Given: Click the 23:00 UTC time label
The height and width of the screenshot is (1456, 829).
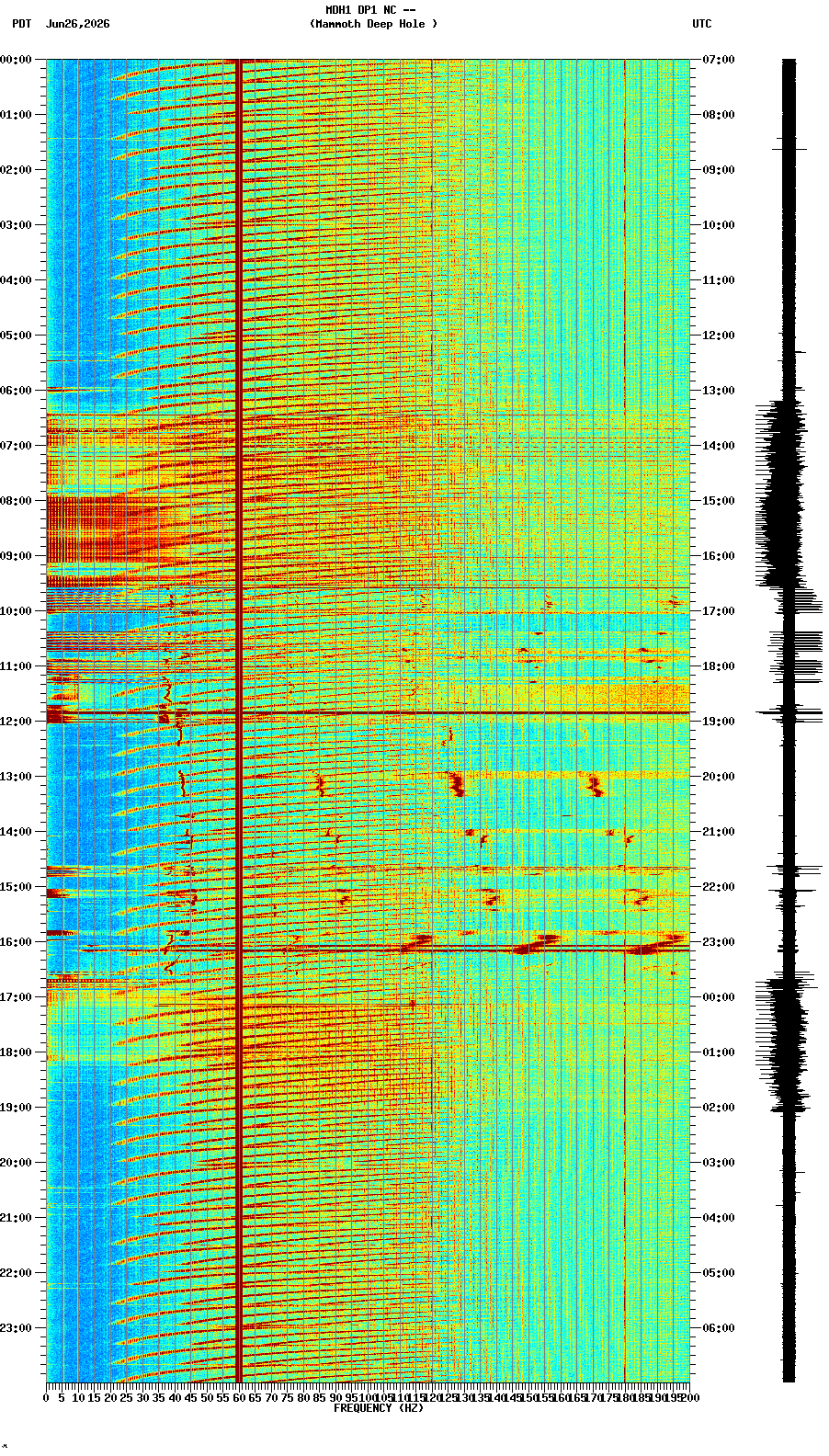Looking at the screenshot, I should [x=719, y=942].
